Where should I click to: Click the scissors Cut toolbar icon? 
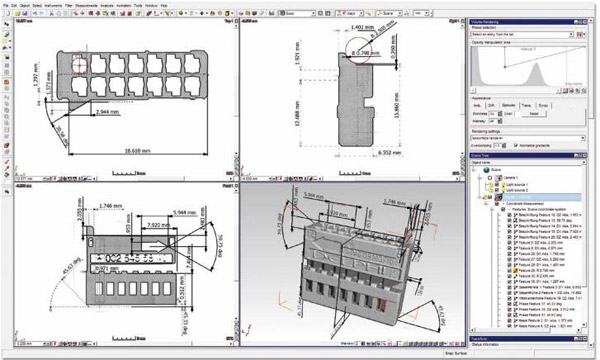pos(52,14)
